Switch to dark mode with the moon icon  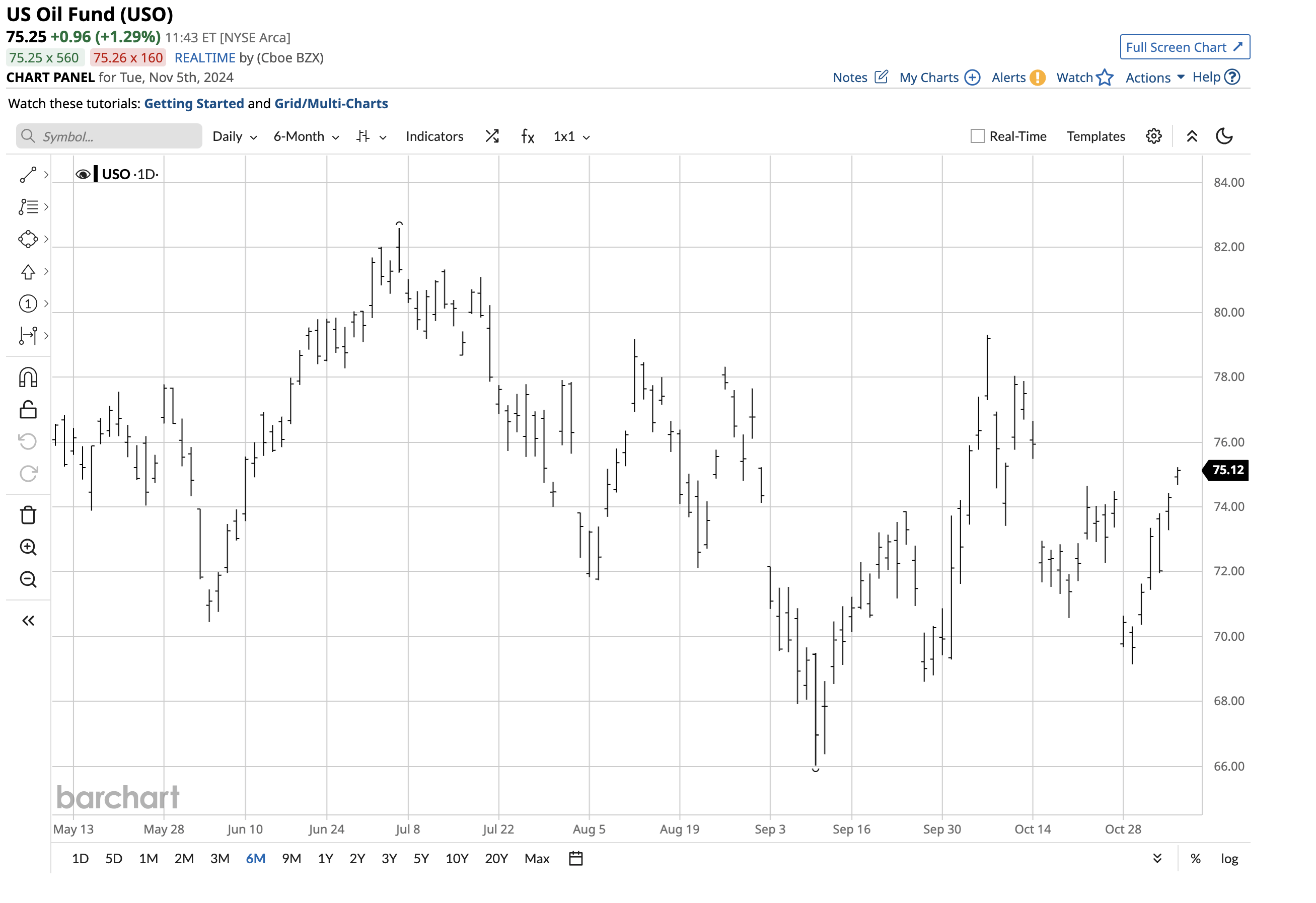[x=1225, y=136]
